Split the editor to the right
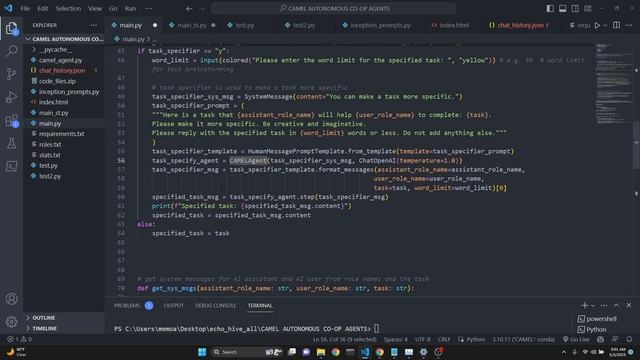640x360 pixels. [x=616, y=25]
